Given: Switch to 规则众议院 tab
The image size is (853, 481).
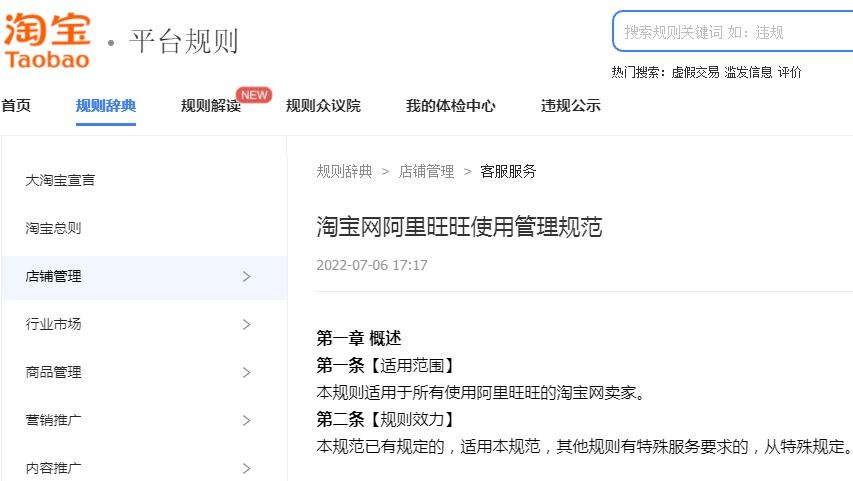Looking at the screenshot, I should pyautogui.click(x=323, y=106).
